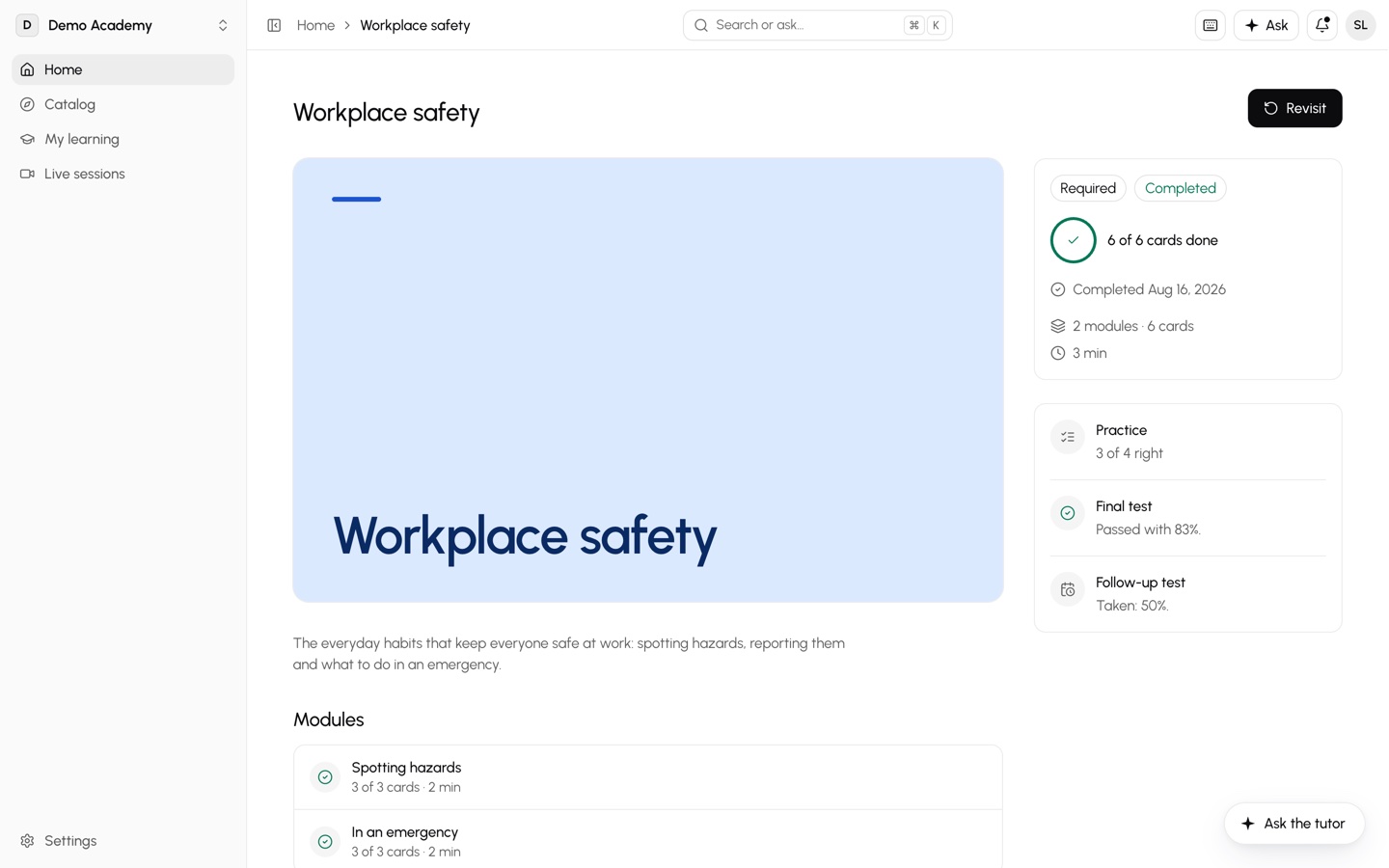
Task: Open the keyboard shortcuts icon
Action: [1211, 25]
